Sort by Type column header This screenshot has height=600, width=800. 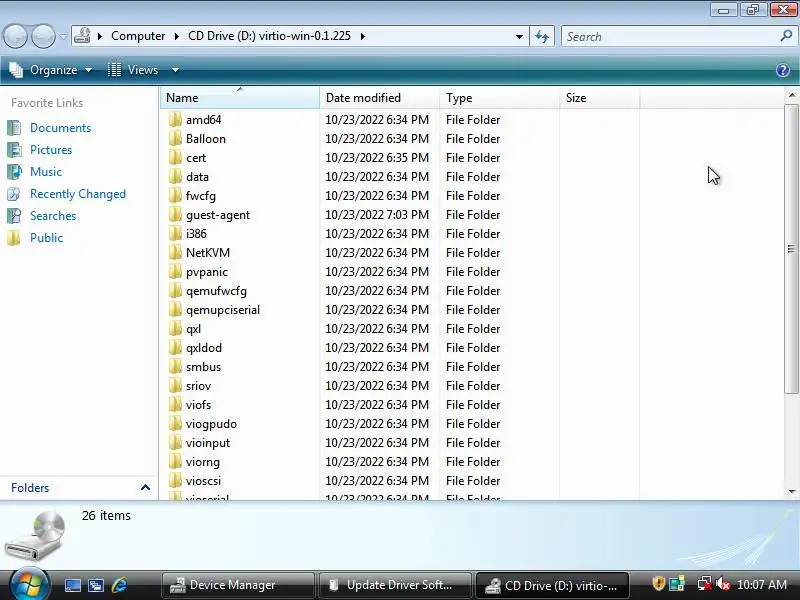point(499,97)
